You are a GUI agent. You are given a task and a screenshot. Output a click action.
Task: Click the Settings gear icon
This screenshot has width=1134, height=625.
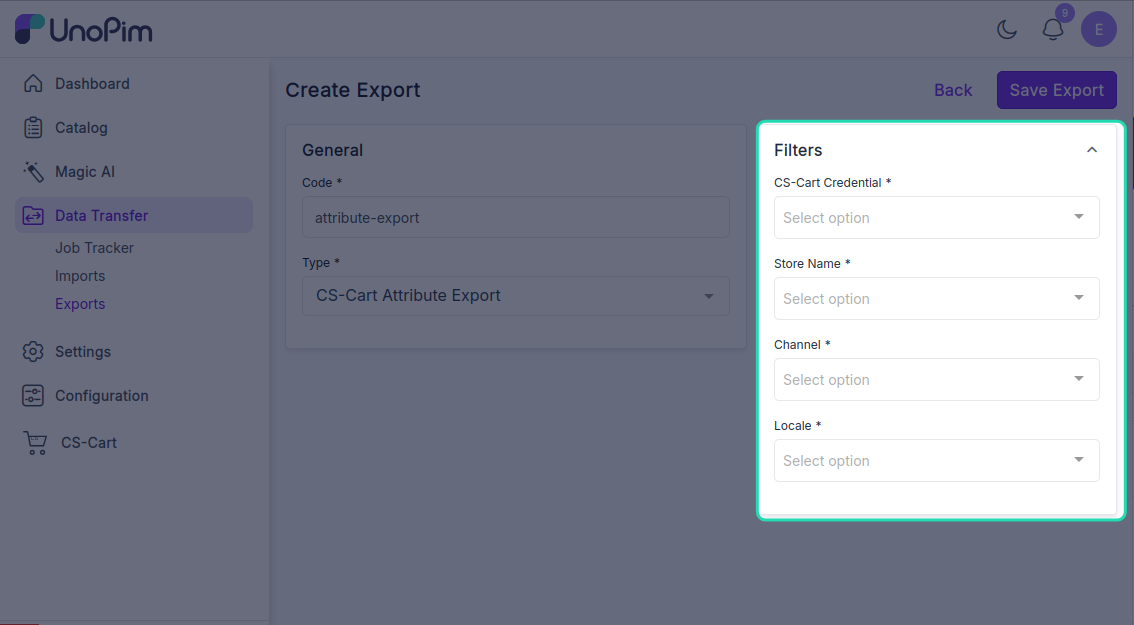click(x=33, y=352)
